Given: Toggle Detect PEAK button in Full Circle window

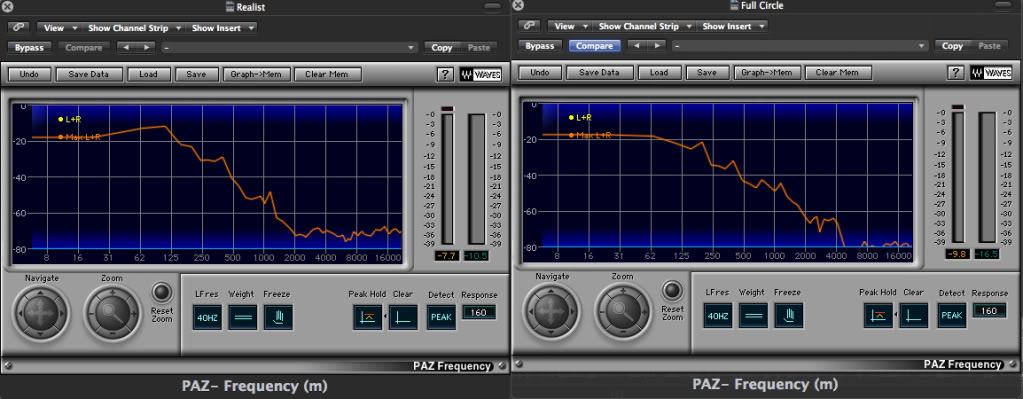Looking at the screenshot, I should [953, 316].
